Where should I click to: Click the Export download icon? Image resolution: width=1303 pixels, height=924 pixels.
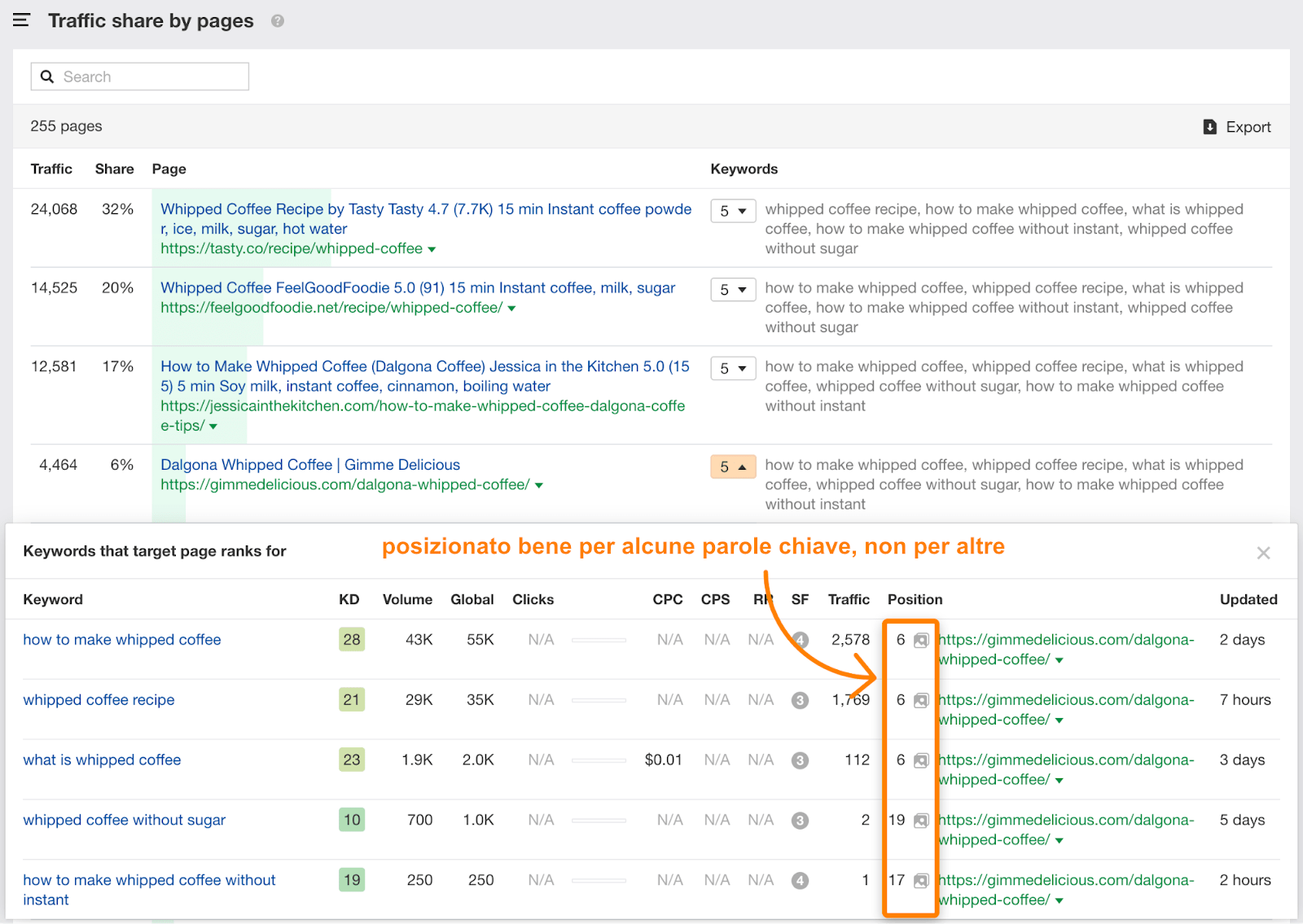tap(1210, 127)
